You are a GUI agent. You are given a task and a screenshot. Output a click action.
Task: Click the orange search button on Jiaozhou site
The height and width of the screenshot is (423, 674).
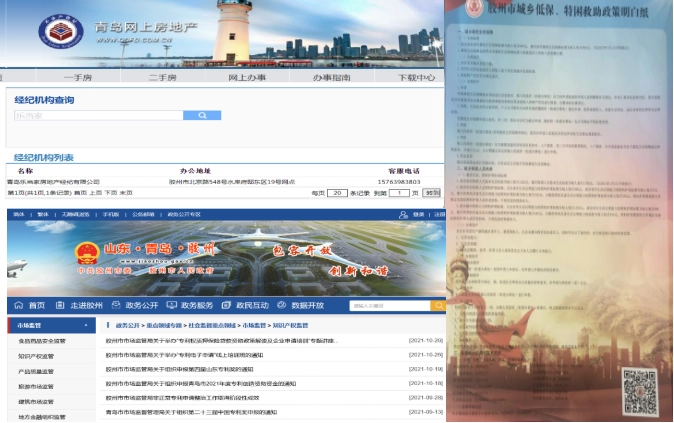(438, 306)
